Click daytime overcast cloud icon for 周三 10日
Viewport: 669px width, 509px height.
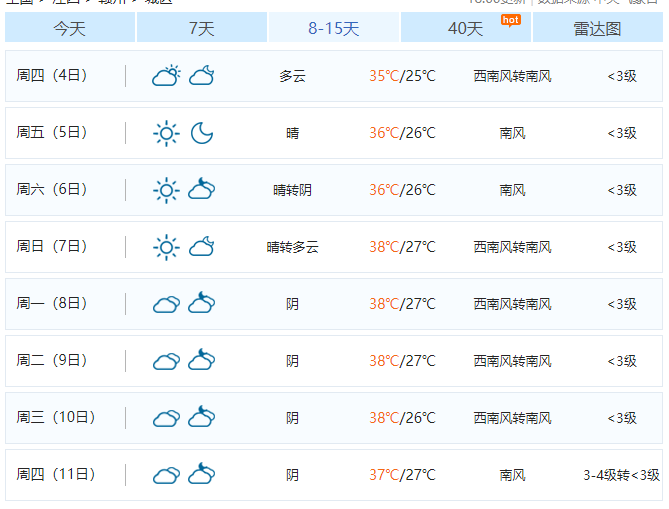coord(166,419)
